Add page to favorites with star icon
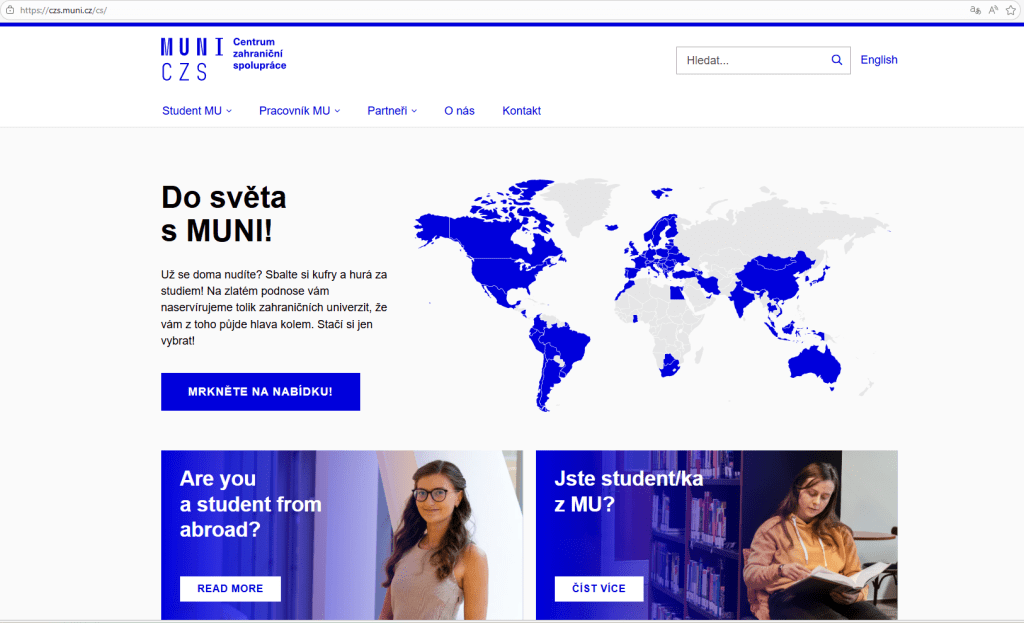The width and height of the screenshot is (1024, 623). [1011, 10]
